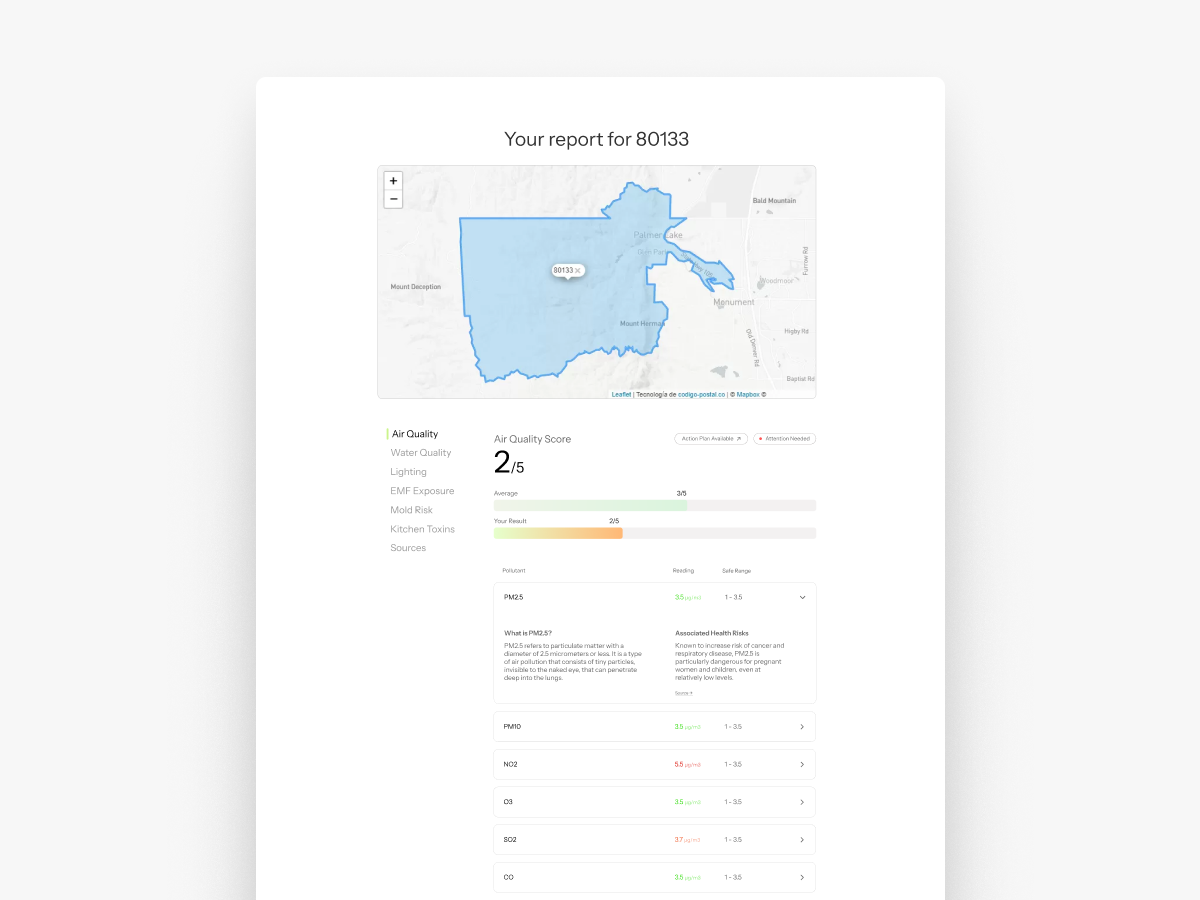Viewport: 1200px width, 900px height.
Task: Click the Safe Range column header
Action: [737, 571]
